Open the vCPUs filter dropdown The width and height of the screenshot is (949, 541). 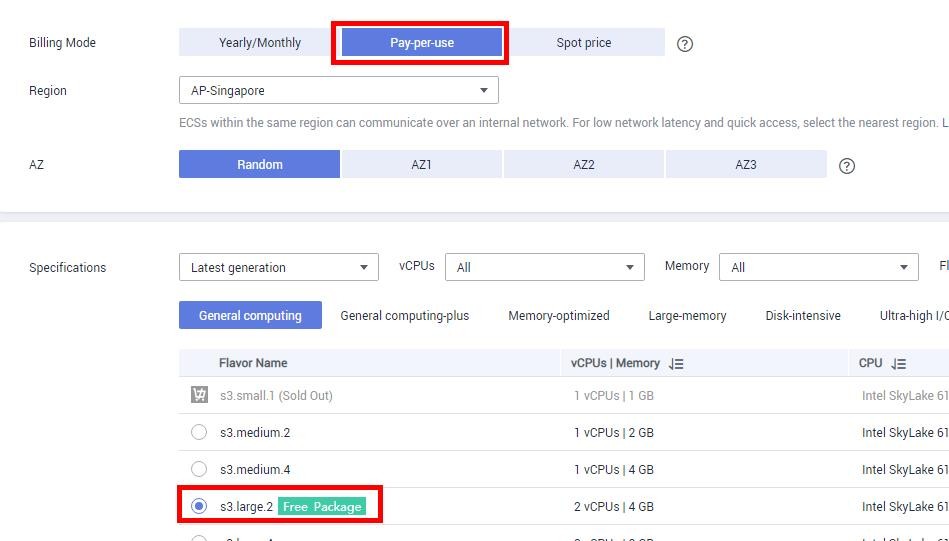click(544, 267)
